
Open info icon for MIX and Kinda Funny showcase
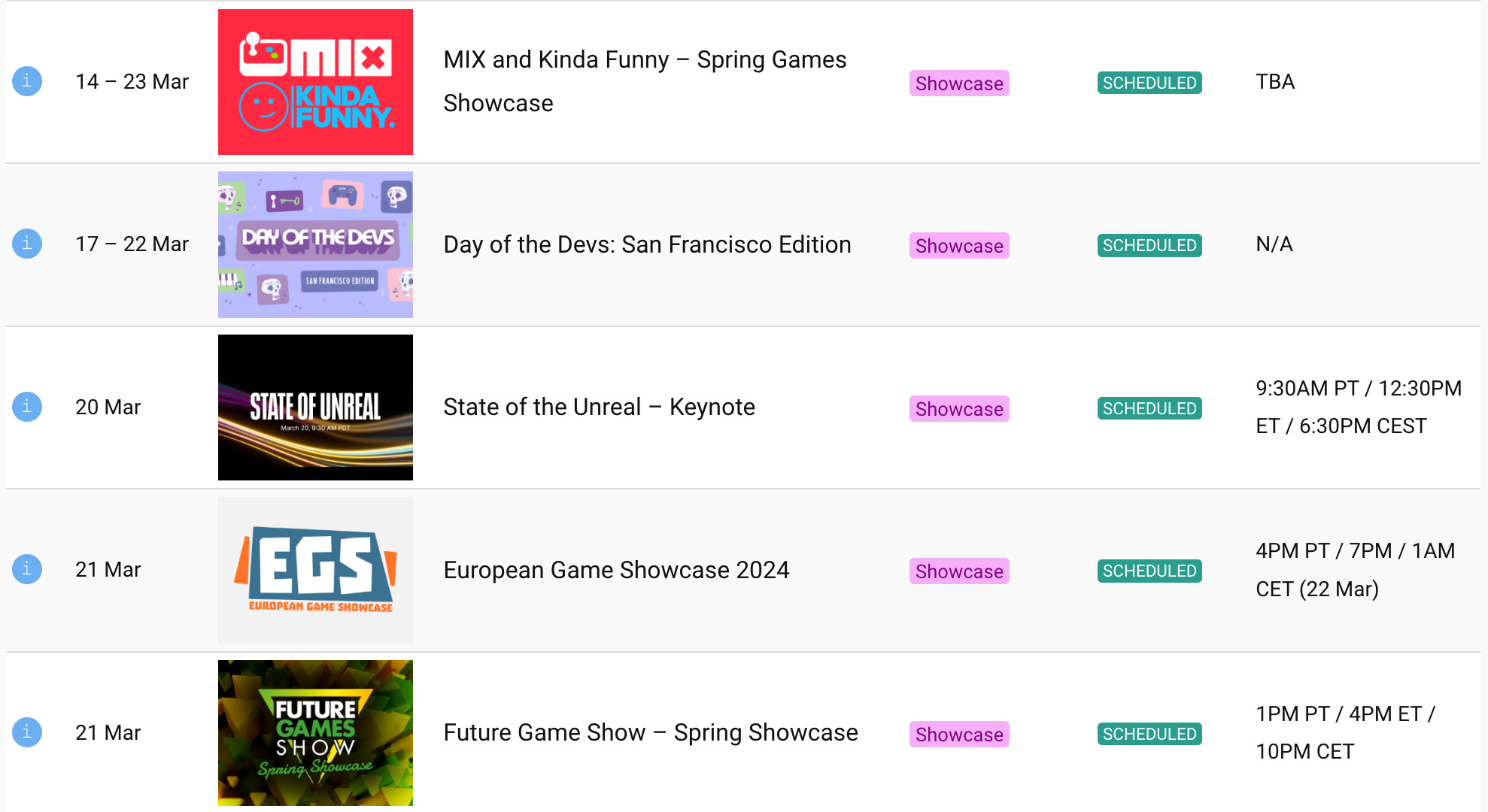tap(27, 81)
